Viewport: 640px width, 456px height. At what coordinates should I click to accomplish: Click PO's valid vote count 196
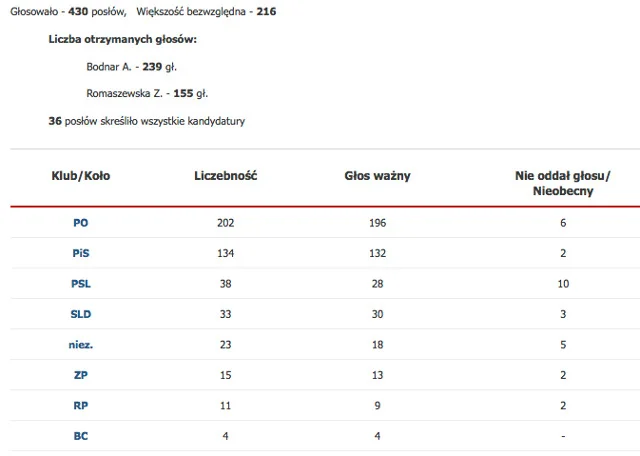pos(377,223)
